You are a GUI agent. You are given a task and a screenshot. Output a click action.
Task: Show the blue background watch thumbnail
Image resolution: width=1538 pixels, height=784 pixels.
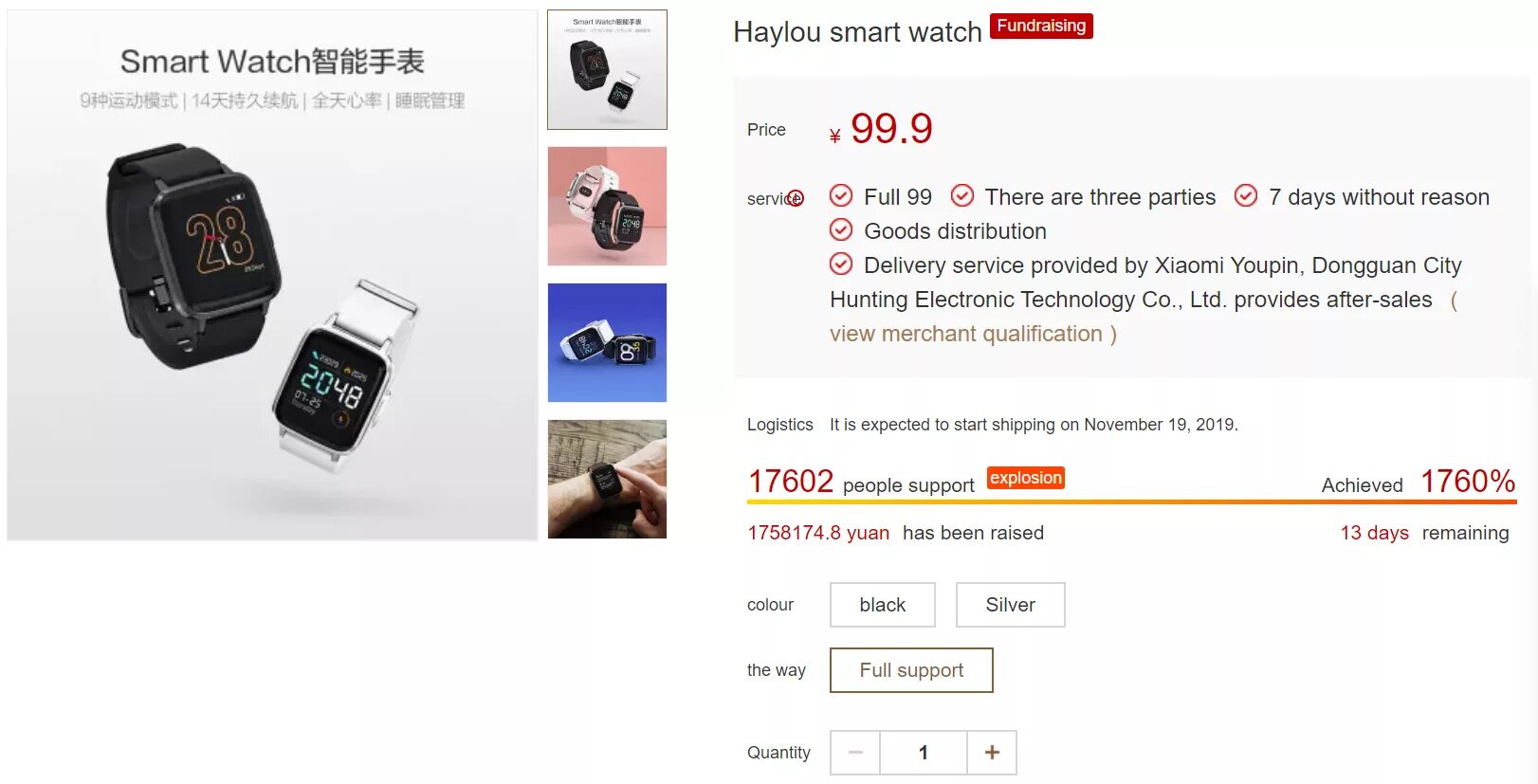(607, 342)
